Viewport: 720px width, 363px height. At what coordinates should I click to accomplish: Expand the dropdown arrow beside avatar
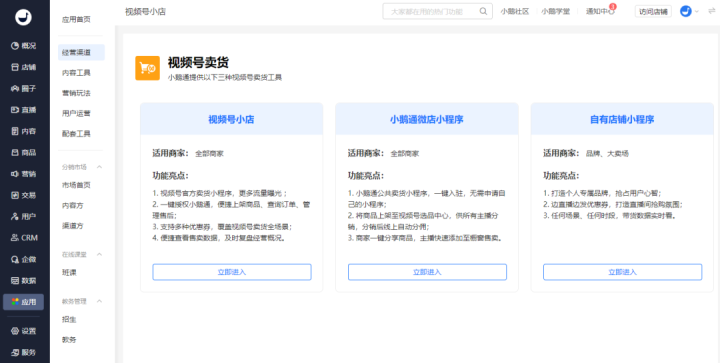pyautogui.click(x=697, y=12)
